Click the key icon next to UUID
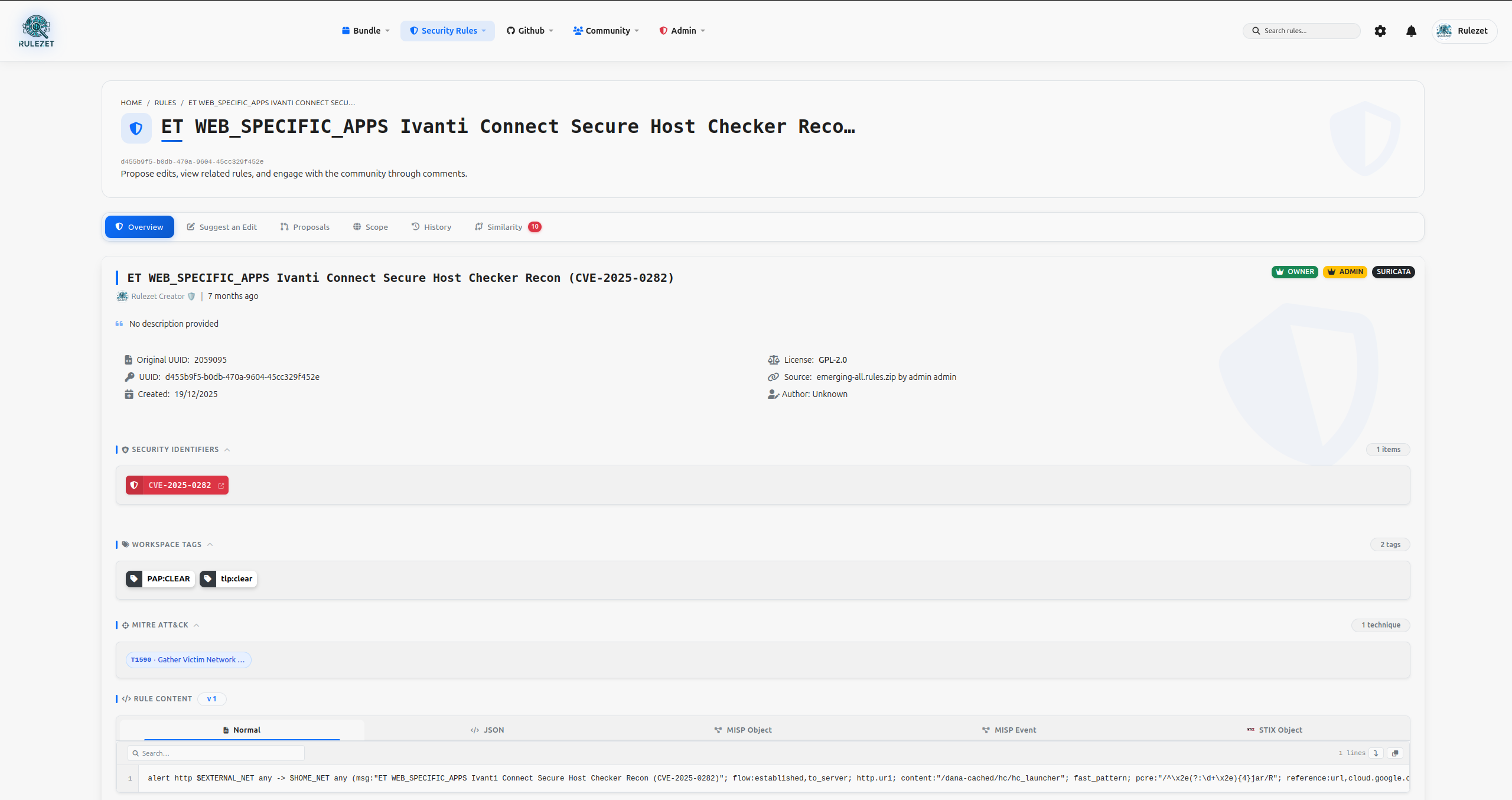Screen dimensions: 1512x800 (x=129, y=377)
